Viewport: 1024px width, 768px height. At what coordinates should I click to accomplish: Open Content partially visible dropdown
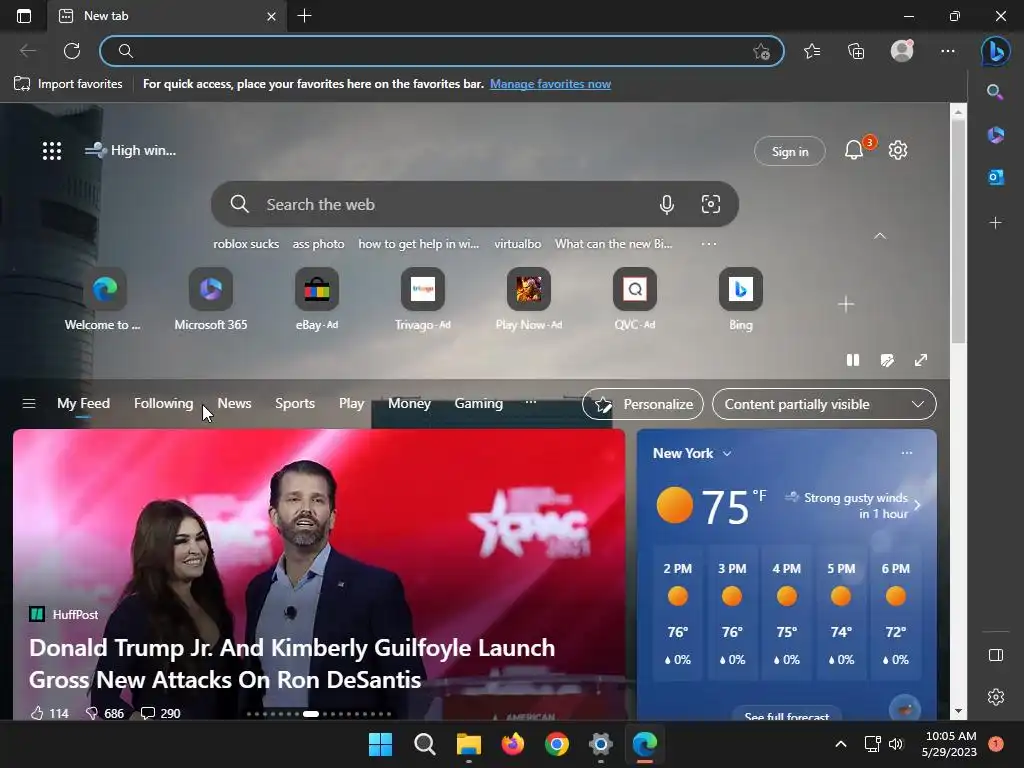click(824, 404)
